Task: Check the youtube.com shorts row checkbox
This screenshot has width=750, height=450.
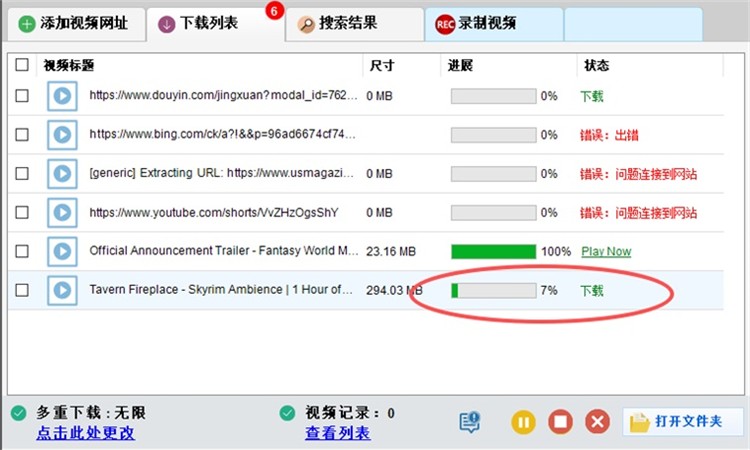Action: [22, 212]
